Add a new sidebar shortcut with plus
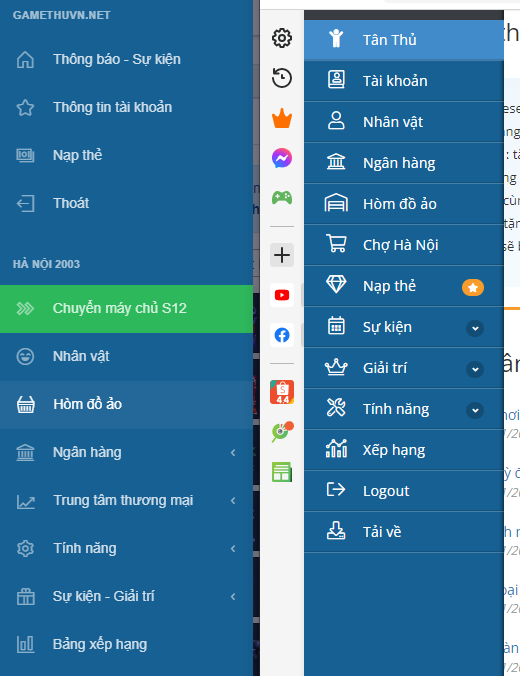520x676 pixels. 282,255
